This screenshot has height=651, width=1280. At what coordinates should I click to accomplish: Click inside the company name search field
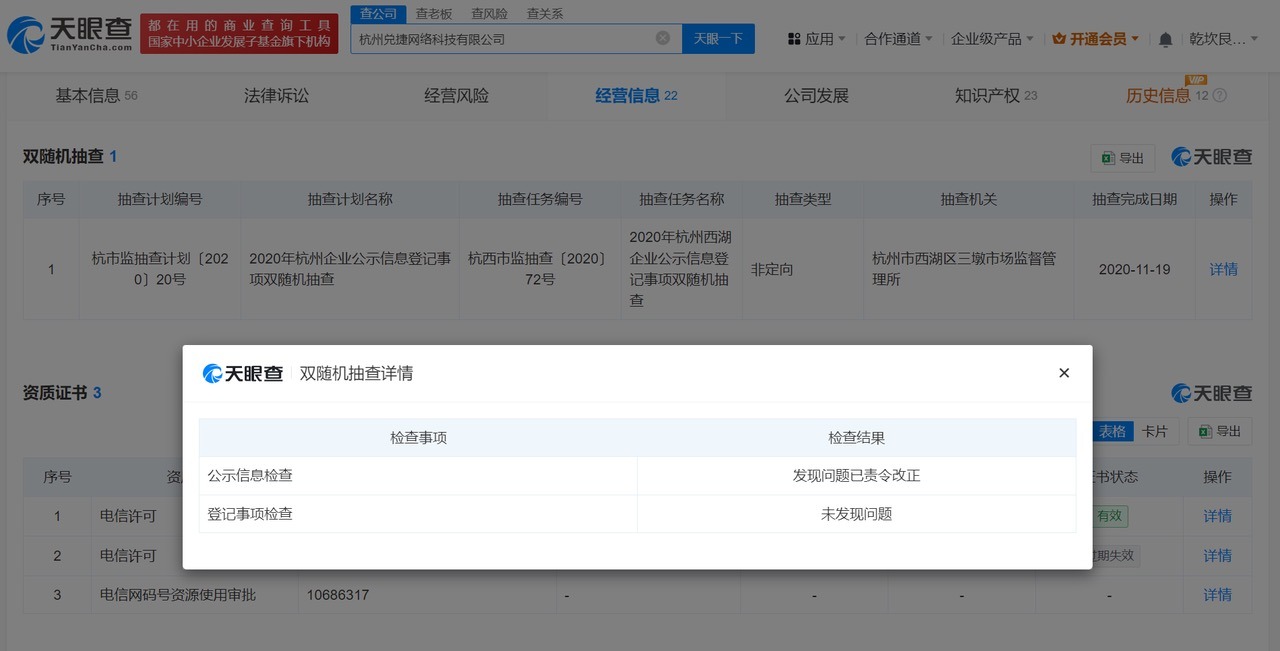coord(500,37)
